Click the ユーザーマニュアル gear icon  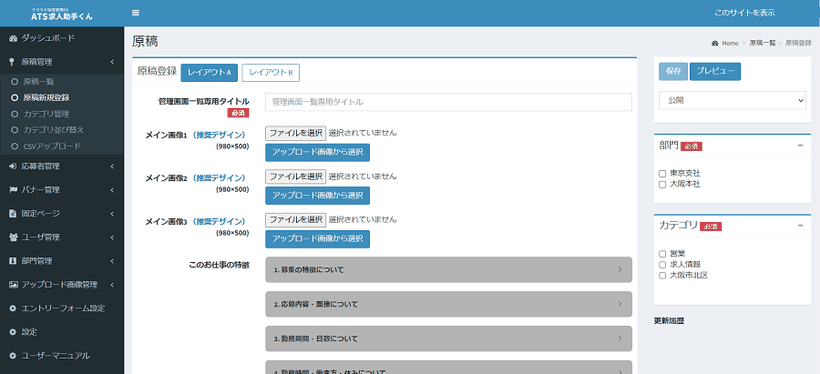point(13,356)
